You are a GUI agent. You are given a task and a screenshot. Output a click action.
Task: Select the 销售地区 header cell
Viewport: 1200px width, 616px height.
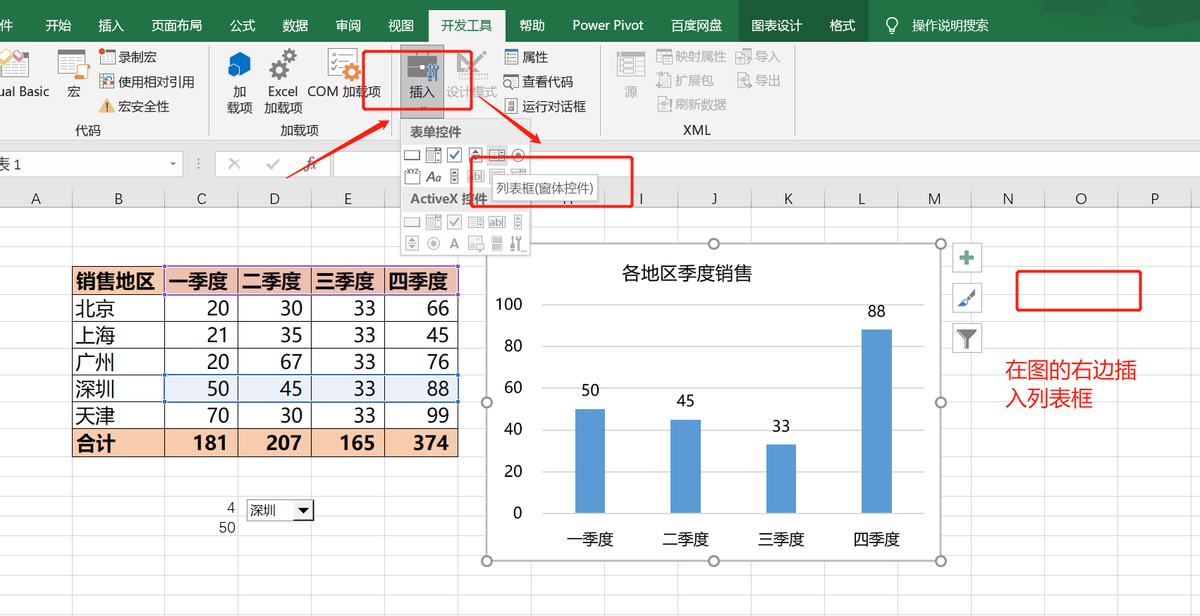tap(118, 281)
